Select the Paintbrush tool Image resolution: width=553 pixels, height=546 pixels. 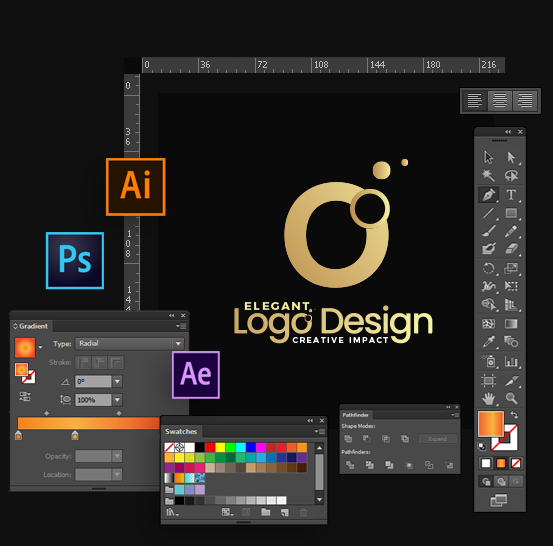coord(488,231)
